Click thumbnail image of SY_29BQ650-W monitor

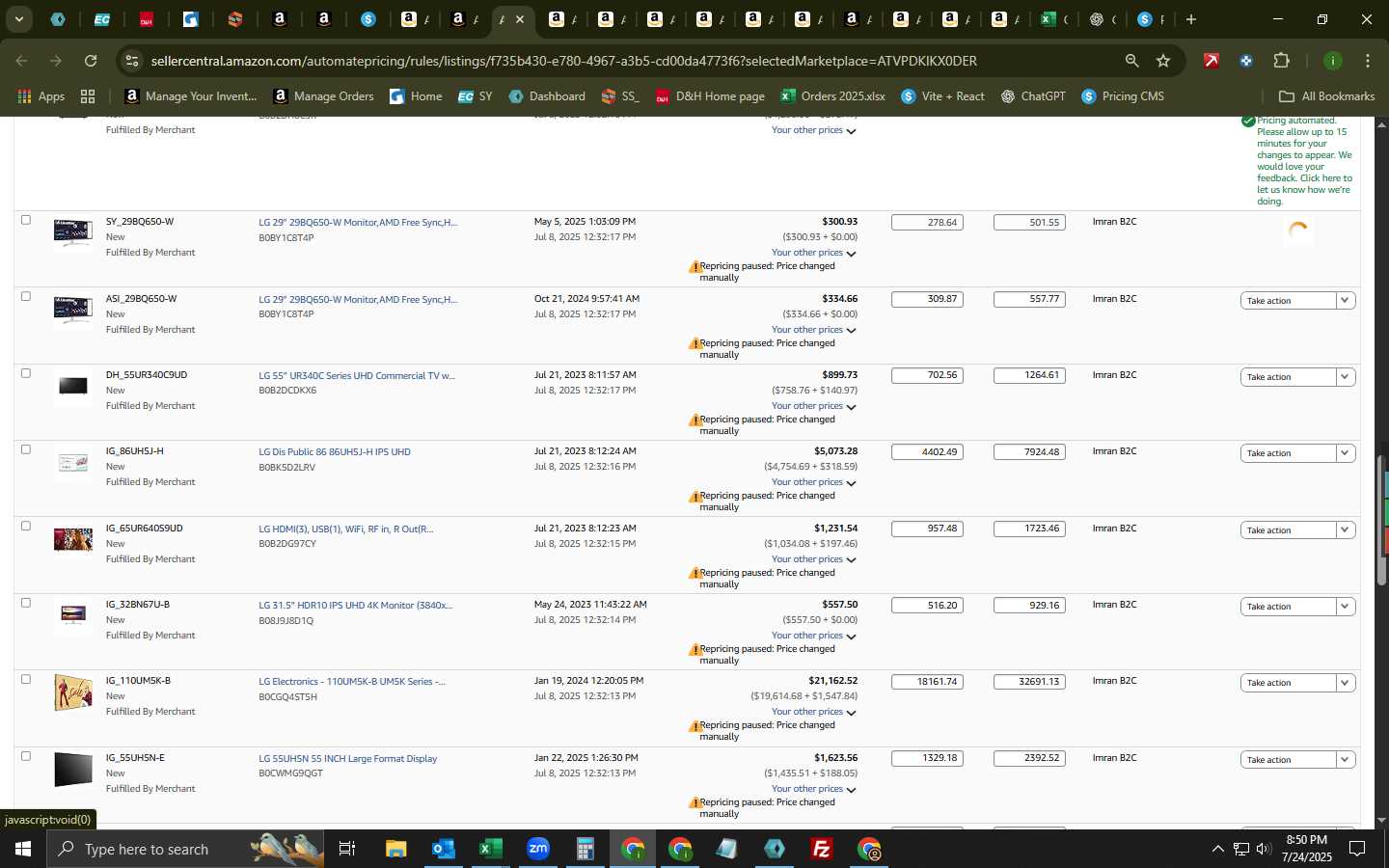pos(73,232)
